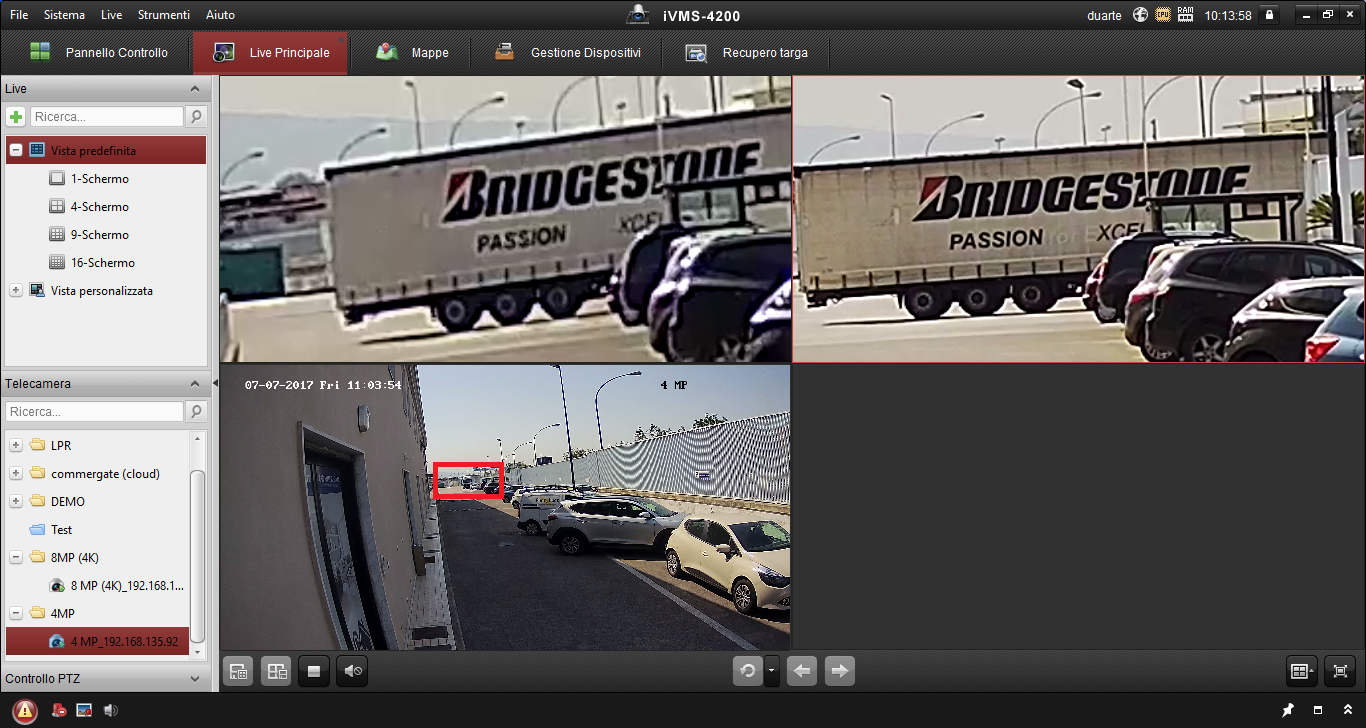Expand the Vista personalizzata node
Screen dimensions: 1366x728
tap(16, 290)
